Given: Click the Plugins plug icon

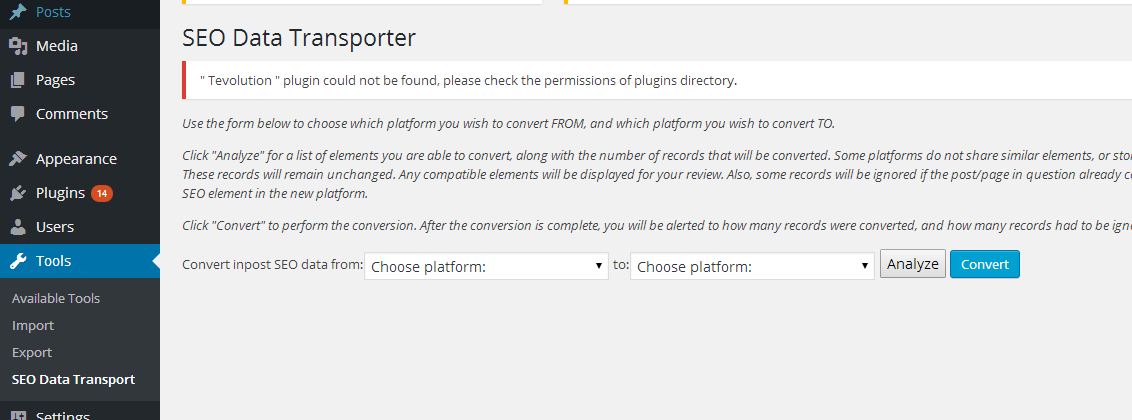Looking at the screenshot, I should click(18, 193).
